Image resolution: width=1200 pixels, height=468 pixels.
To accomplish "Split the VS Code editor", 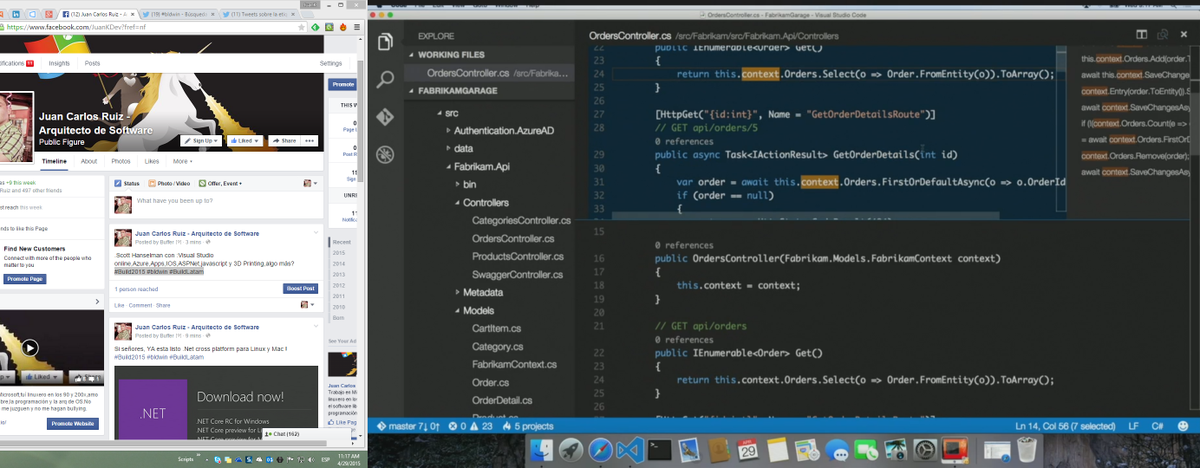I will [x=1141, y=36].
